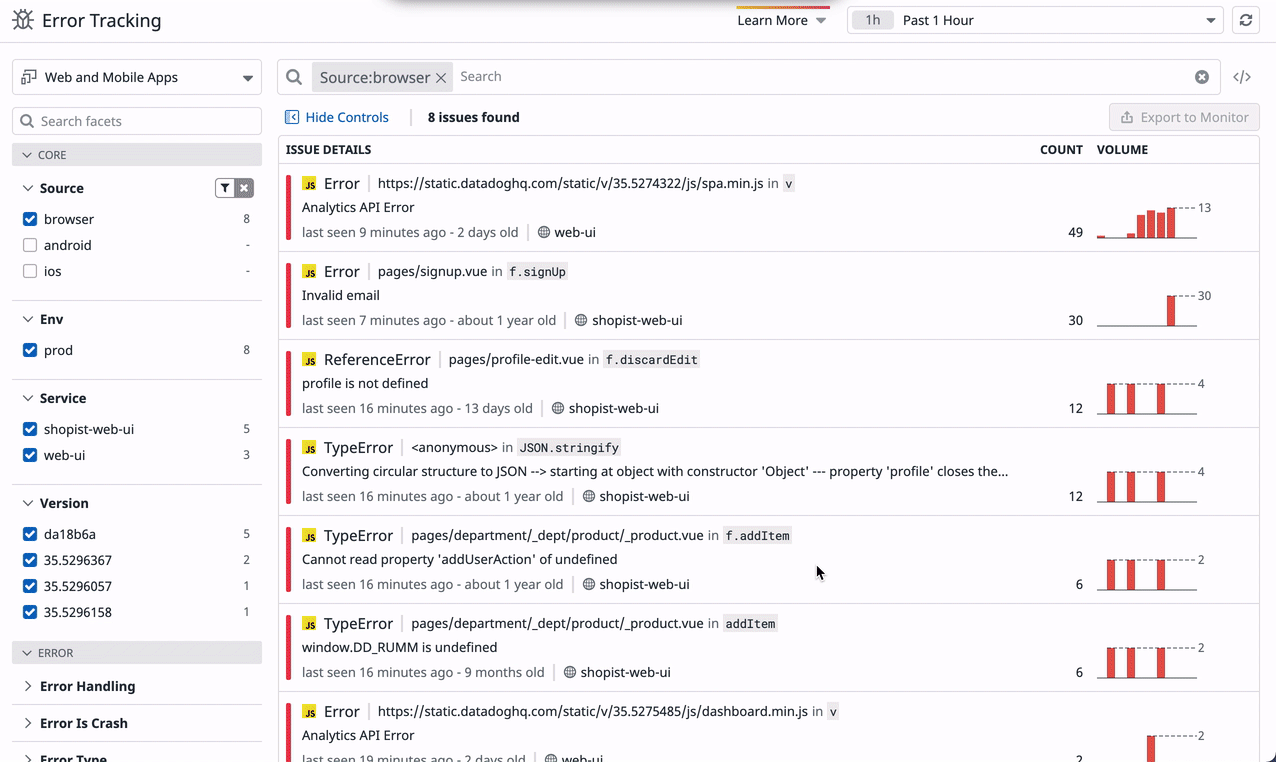This screenshot has width=1276, height=762.
Task: Open the Learn More menu
Action: [775, 20]
